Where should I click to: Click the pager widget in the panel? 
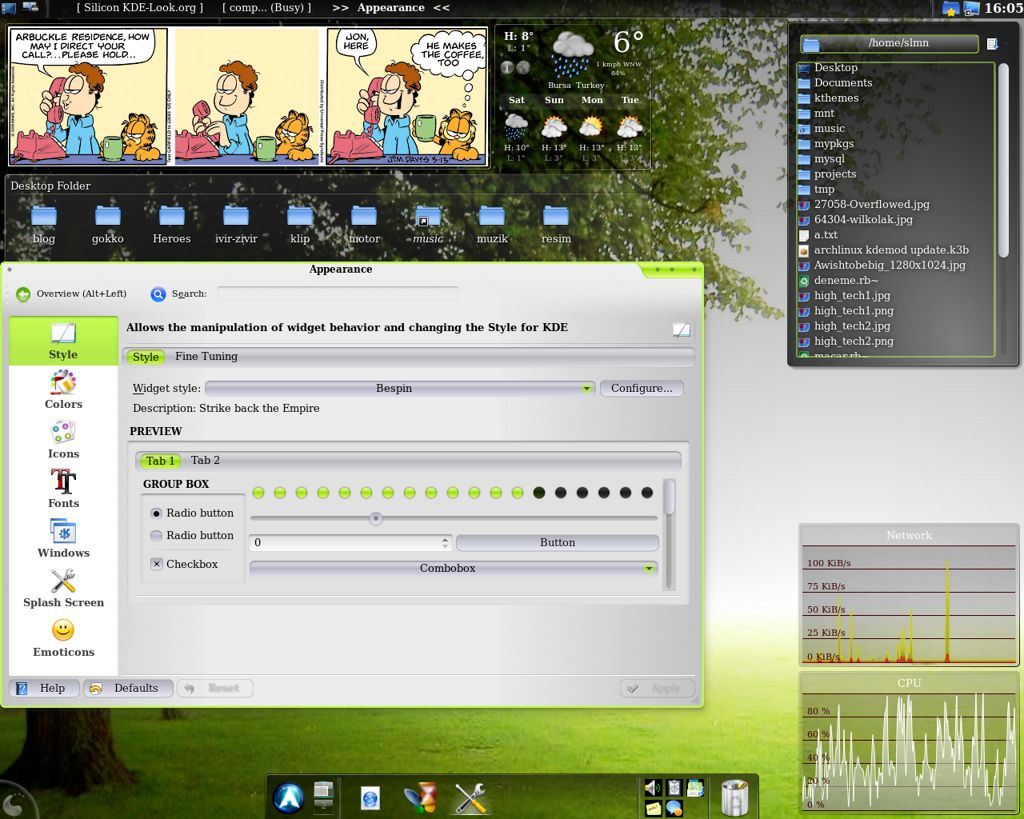point(323,795)
